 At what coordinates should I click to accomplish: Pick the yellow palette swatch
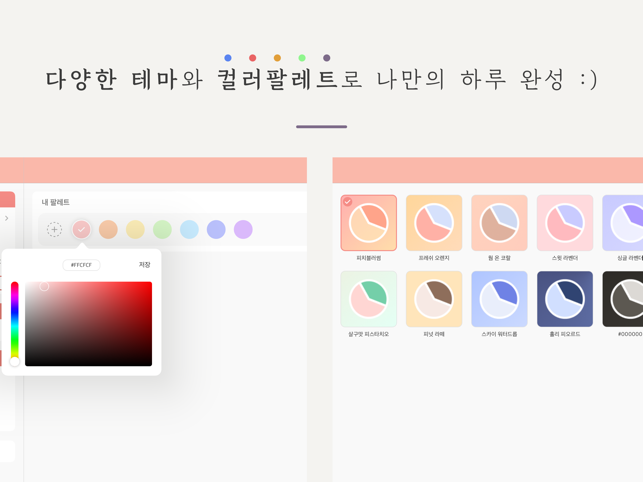click(135, 229)
